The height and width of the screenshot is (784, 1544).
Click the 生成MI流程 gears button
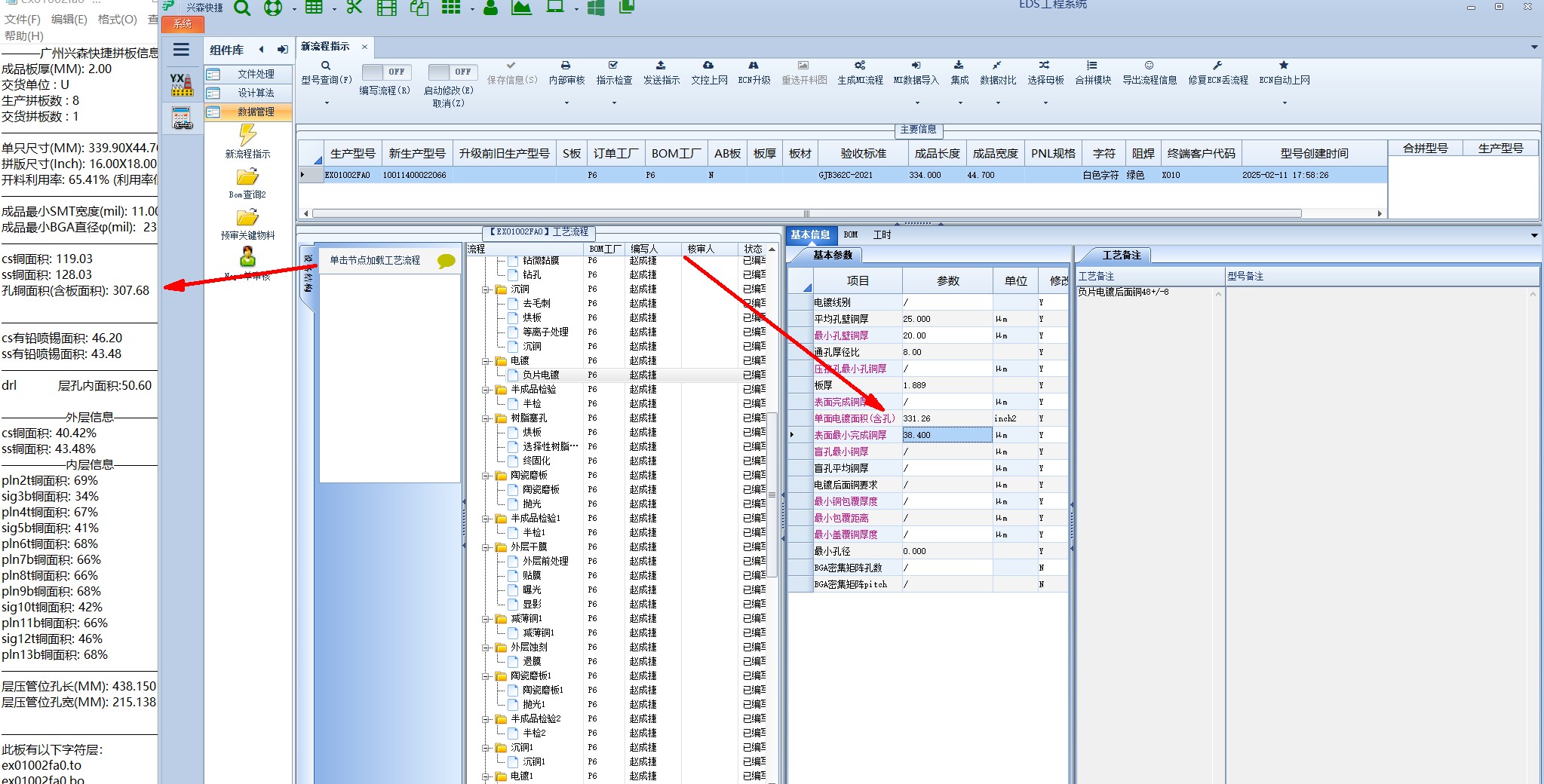(x=860, y=72)
